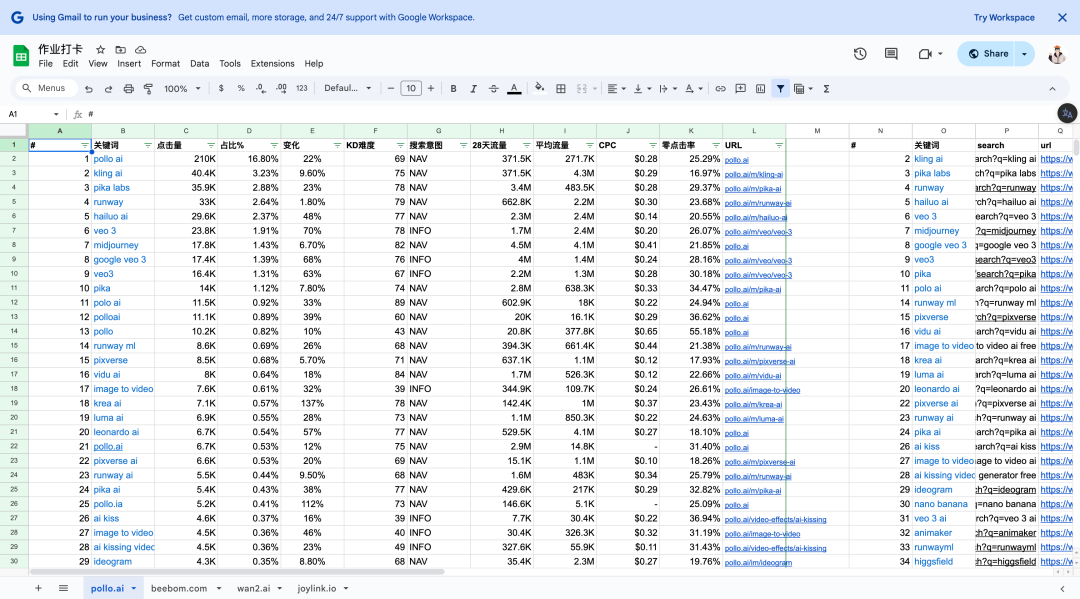The image size is (1080, 599).
Task: Open the Format menu
Action: tap(165, 63)
